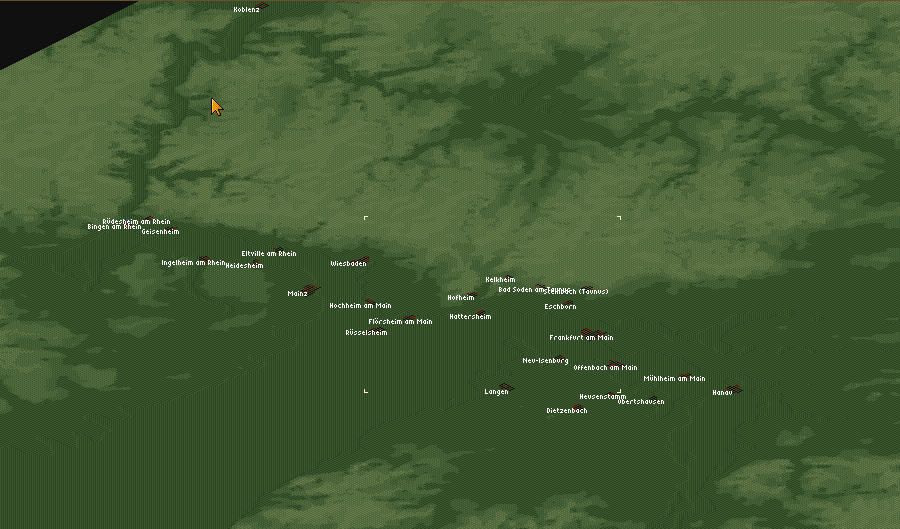Click the Hofheim town label
Screen dimensions: 900x529
[460, 298]
